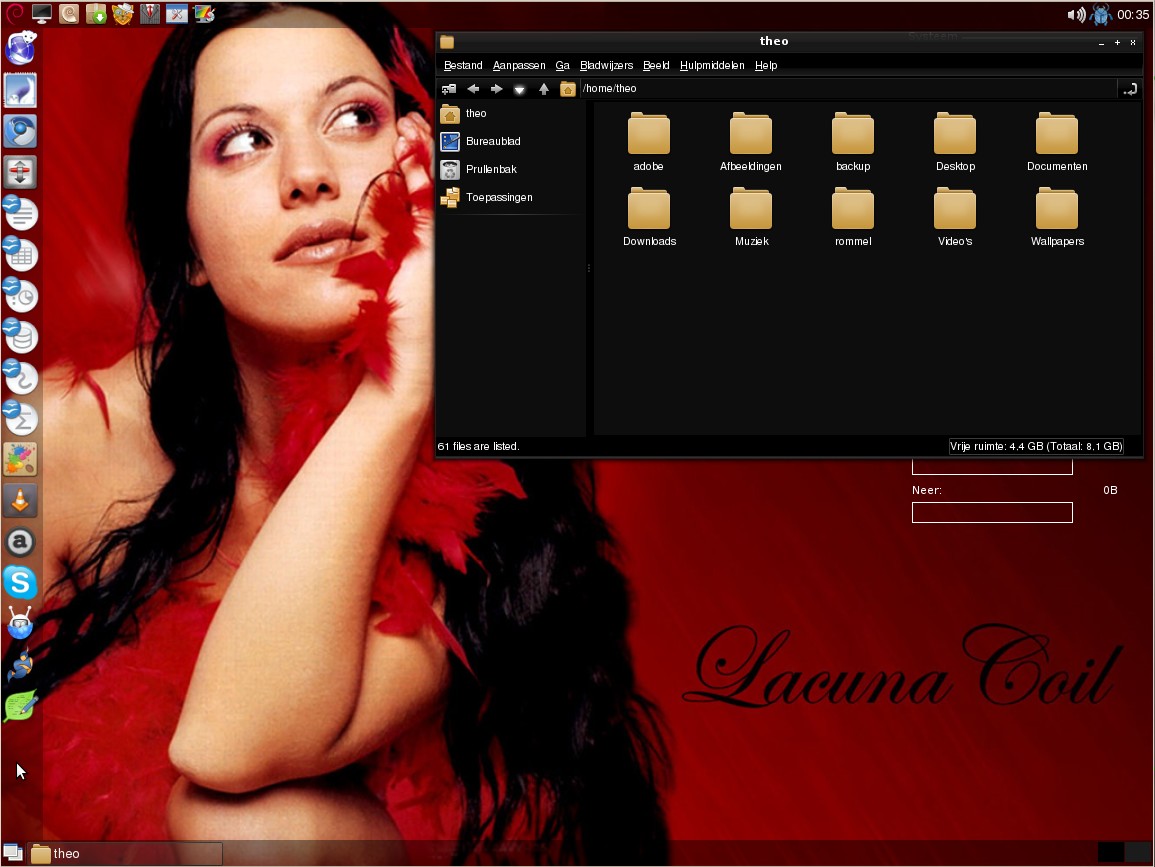
Task: Click the new tab toolbar icon
Action: click(x=449, y=89)
